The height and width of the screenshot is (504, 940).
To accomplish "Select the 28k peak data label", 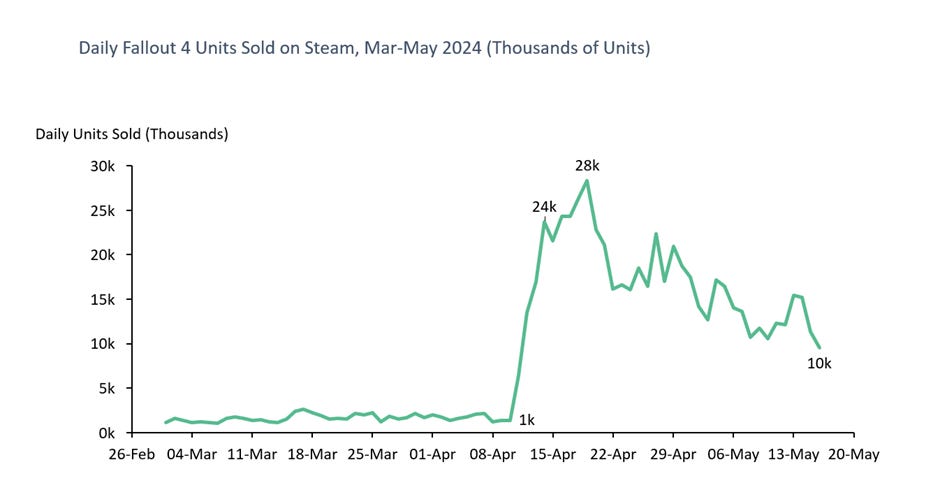I will [x=586, y=165].
